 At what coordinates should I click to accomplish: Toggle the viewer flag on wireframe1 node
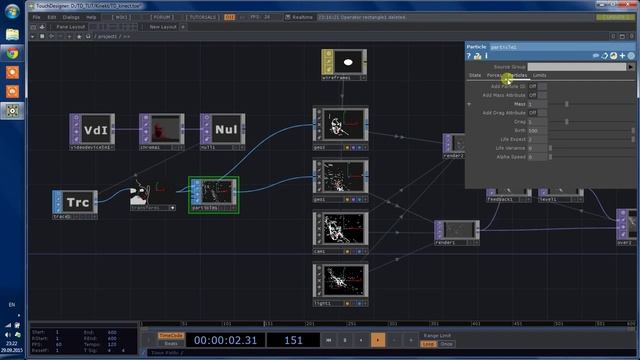328,53
